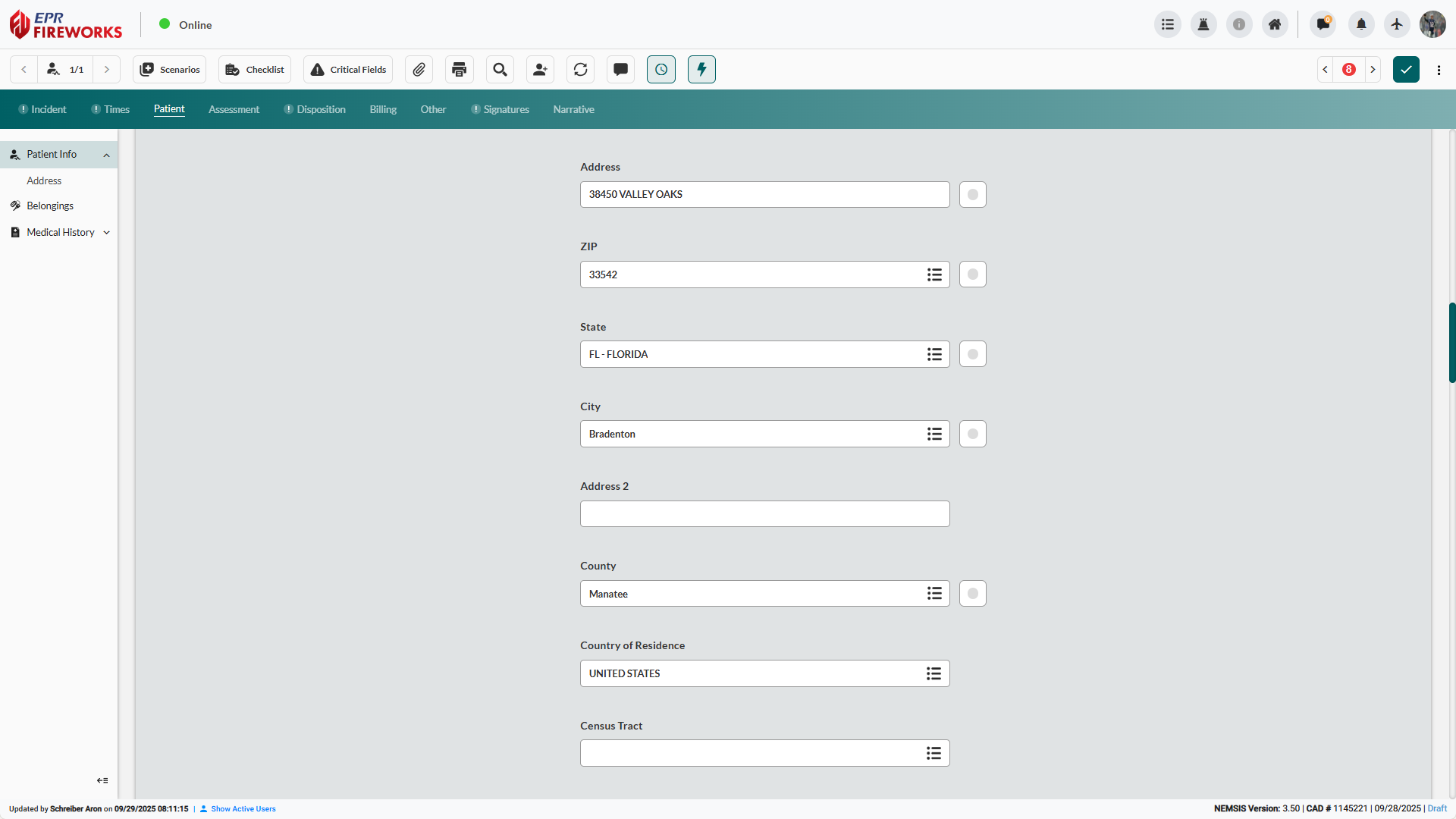Open the Scenarios panel
Image resolution: width=1456 pixels, height=819 pixels.
pos(169,69)
